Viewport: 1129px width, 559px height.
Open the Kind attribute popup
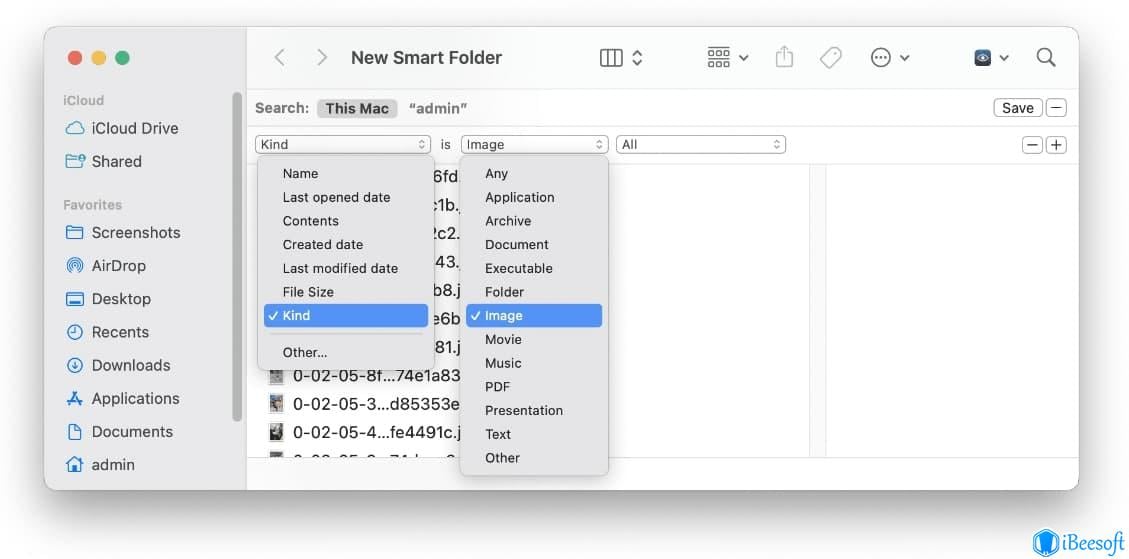click(x=343, y=145)
